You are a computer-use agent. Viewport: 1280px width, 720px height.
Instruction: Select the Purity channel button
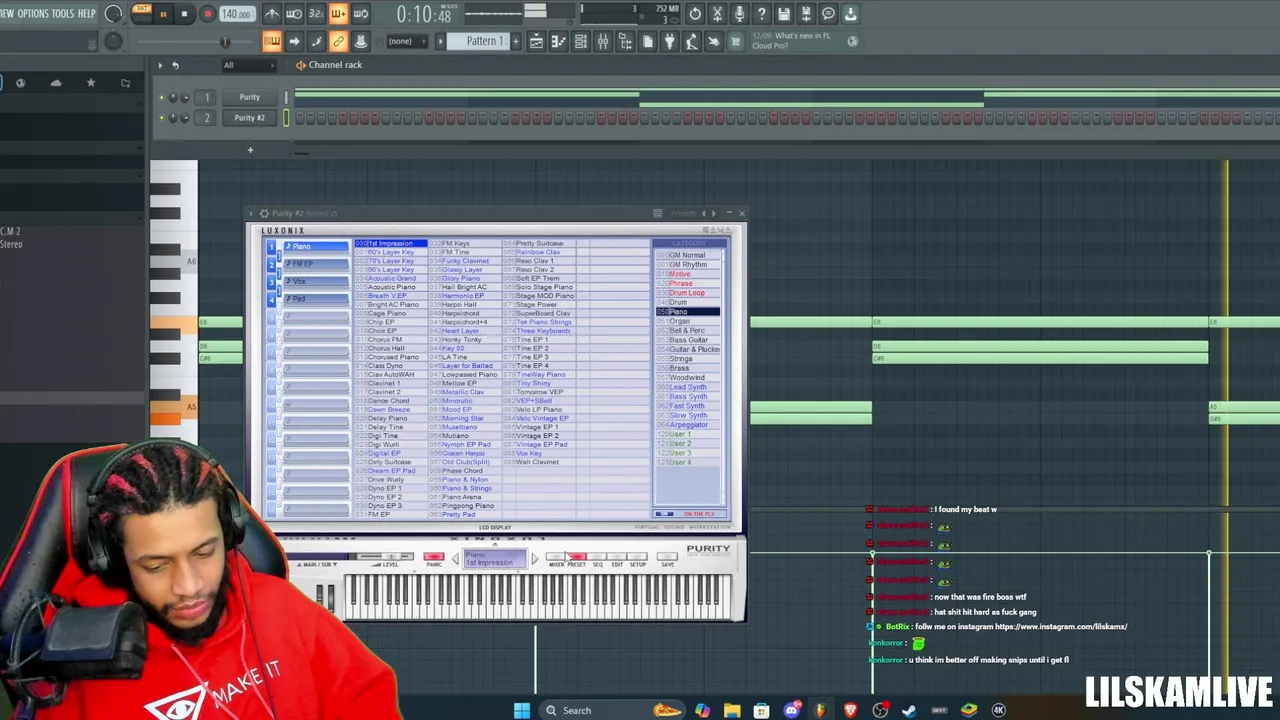249,97
